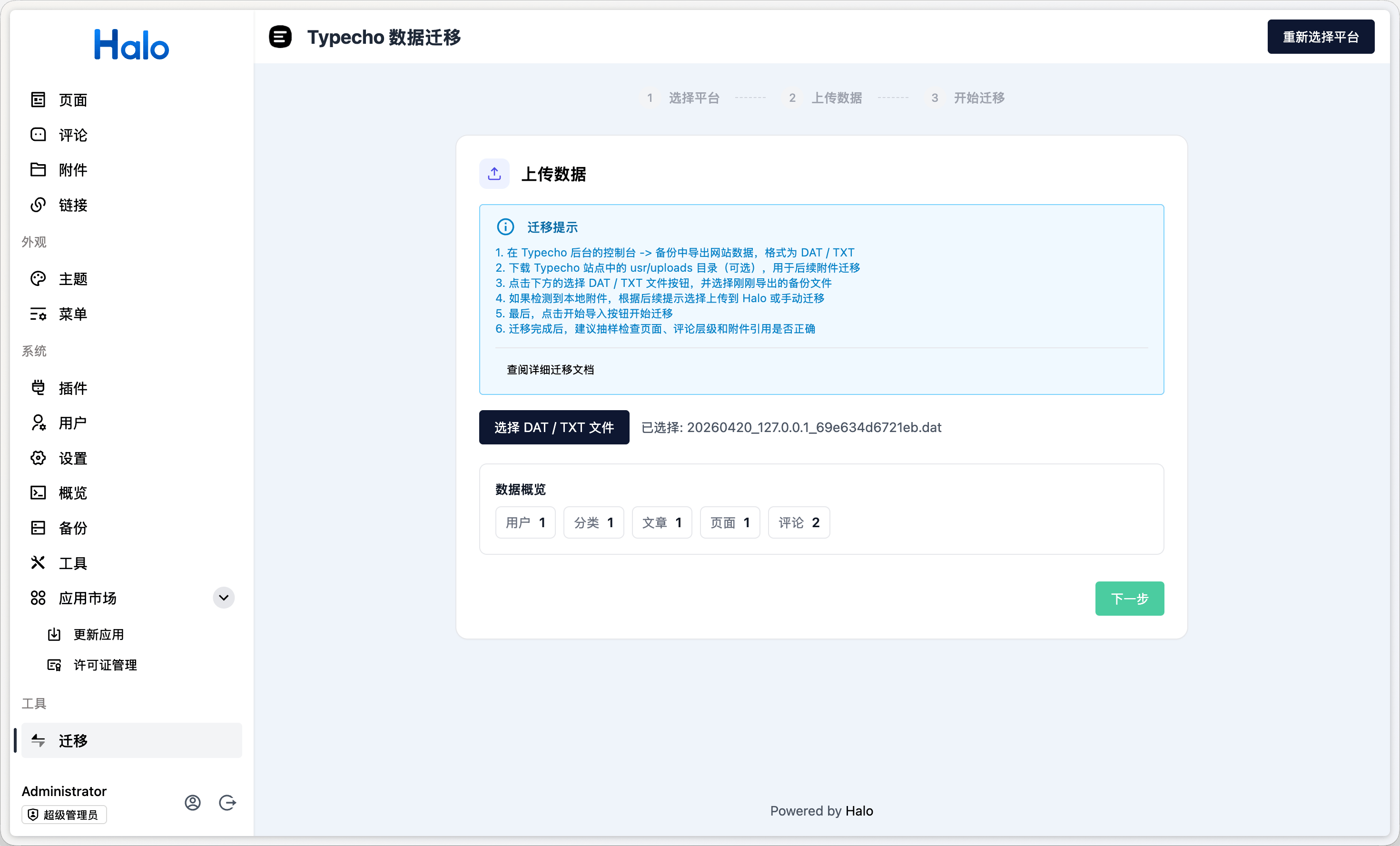Click the info icon next to 迁移提示
The image size is (1400, 846).
[x=505, y=226]
